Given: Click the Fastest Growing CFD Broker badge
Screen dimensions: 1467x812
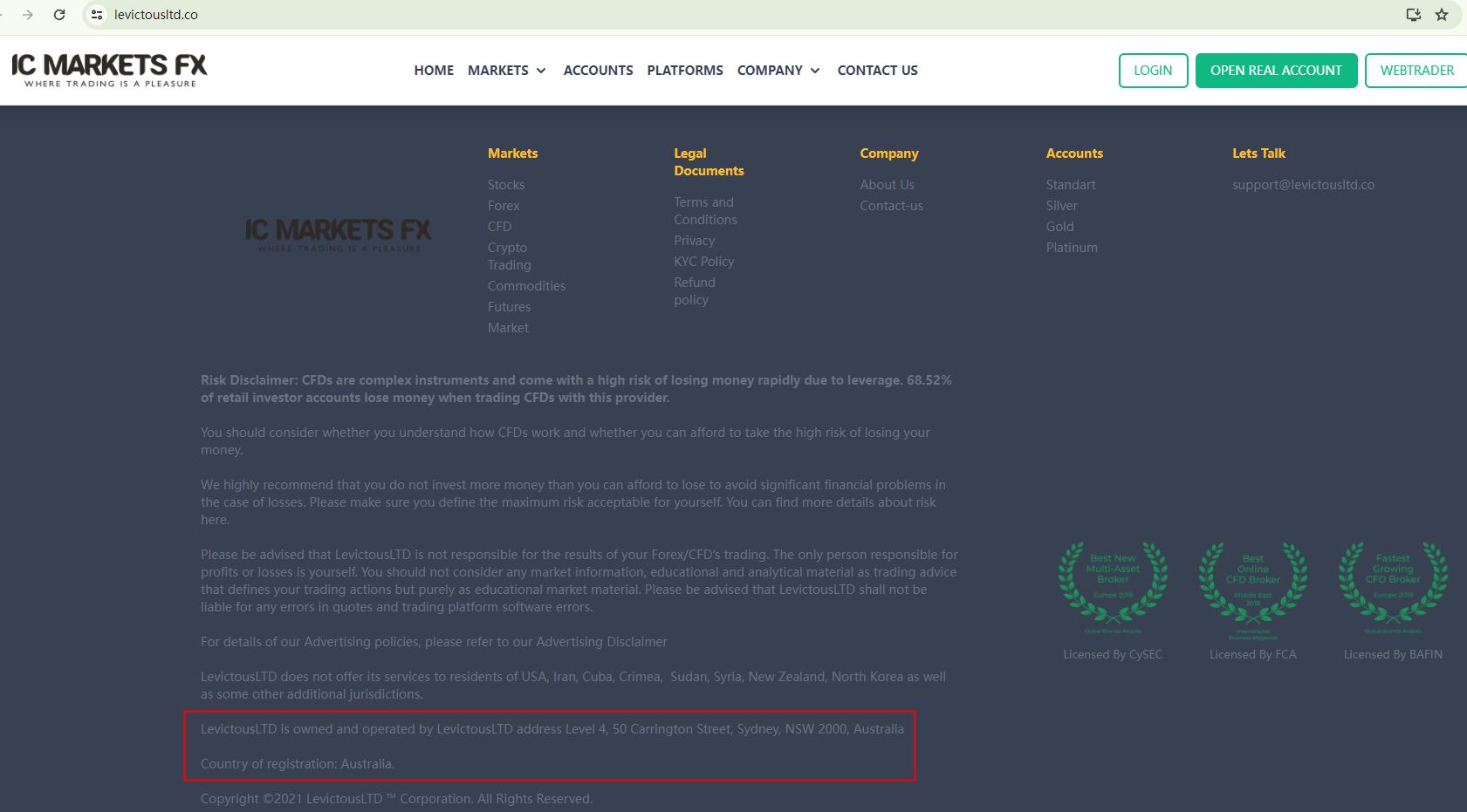Looking at the screenshot, I should (x=1393, y=586).
